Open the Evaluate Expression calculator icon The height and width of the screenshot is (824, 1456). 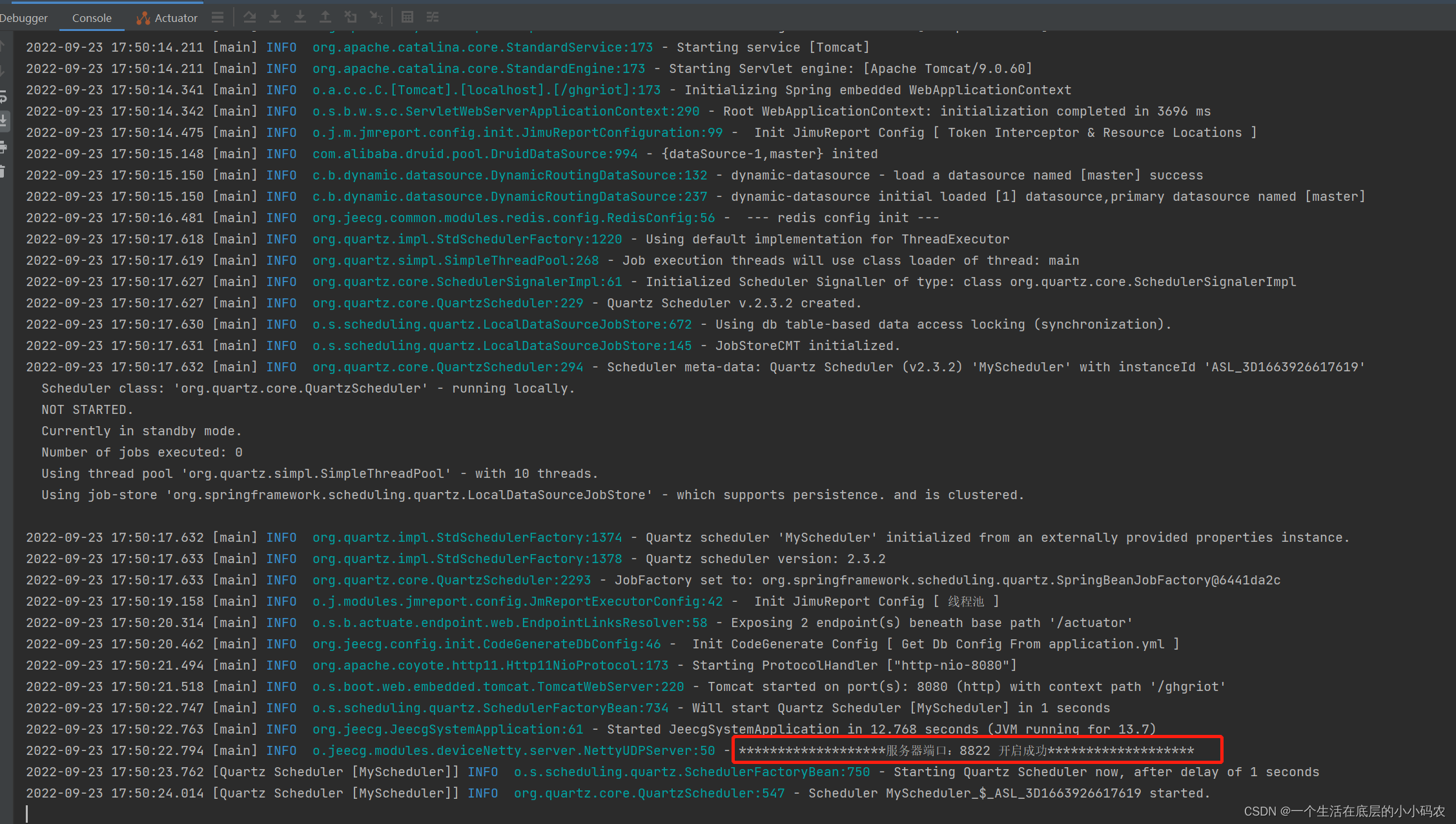point(407,17)
